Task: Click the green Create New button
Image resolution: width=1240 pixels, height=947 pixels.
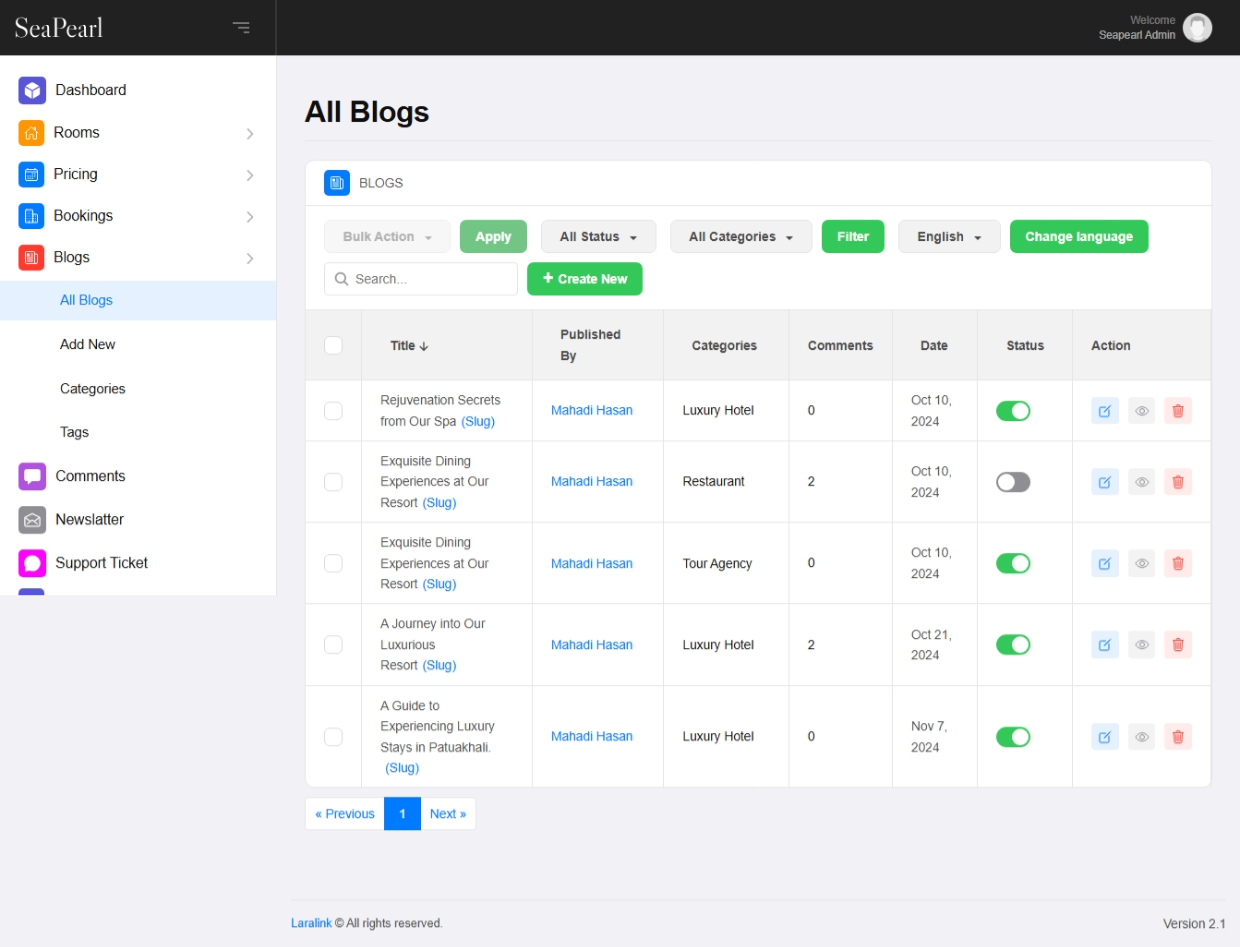Action: pyautogui.click(x=585, y=279)
